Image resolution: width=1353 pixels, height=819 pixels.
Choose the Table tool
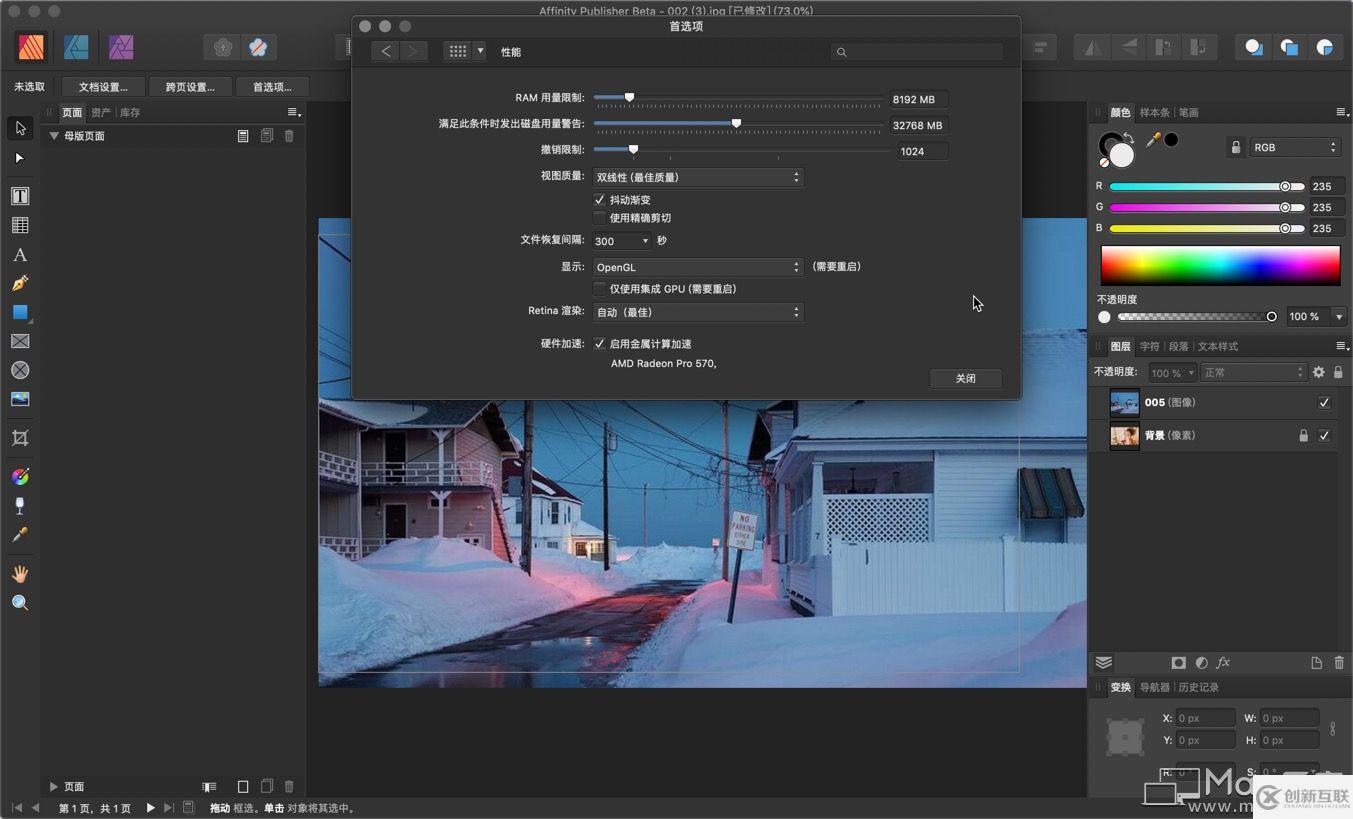tap(20, 225)
